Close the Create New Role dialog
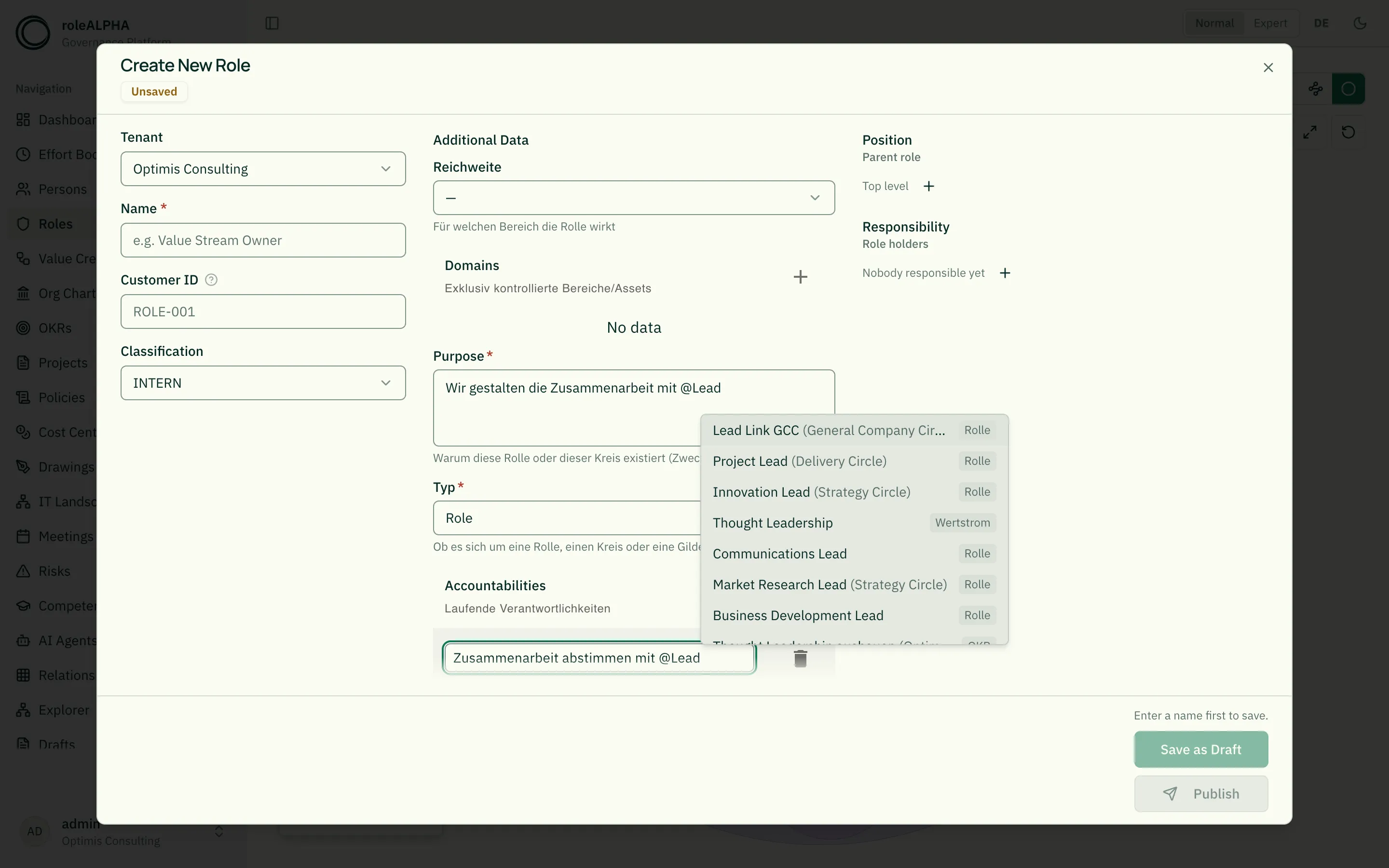 (1268, 68)
